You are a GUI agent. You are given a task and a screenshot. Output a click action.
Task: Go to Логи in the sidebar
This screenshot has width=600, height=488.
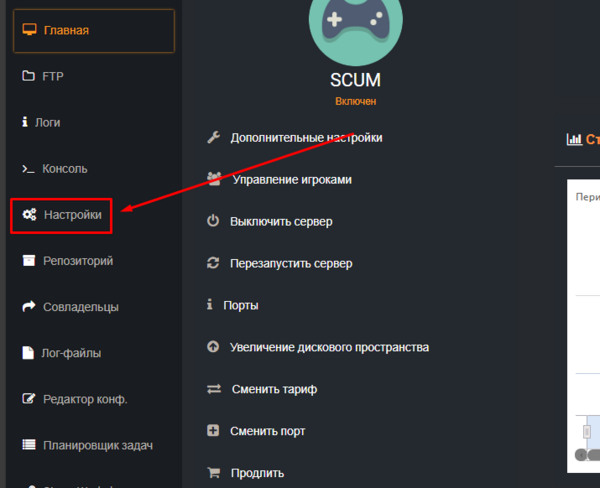[47, 123]
